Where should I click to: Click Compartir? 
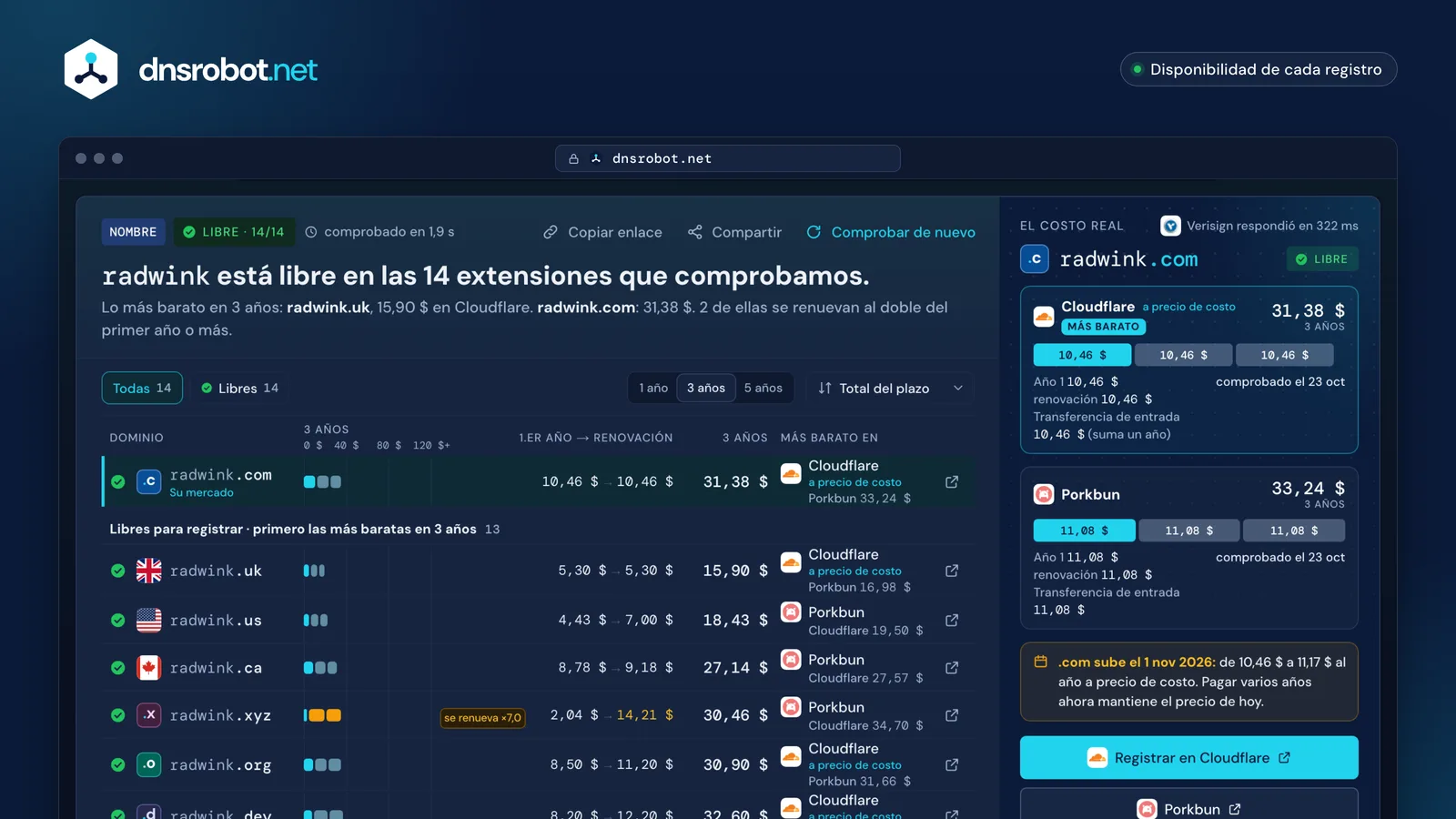click(734, 232)
